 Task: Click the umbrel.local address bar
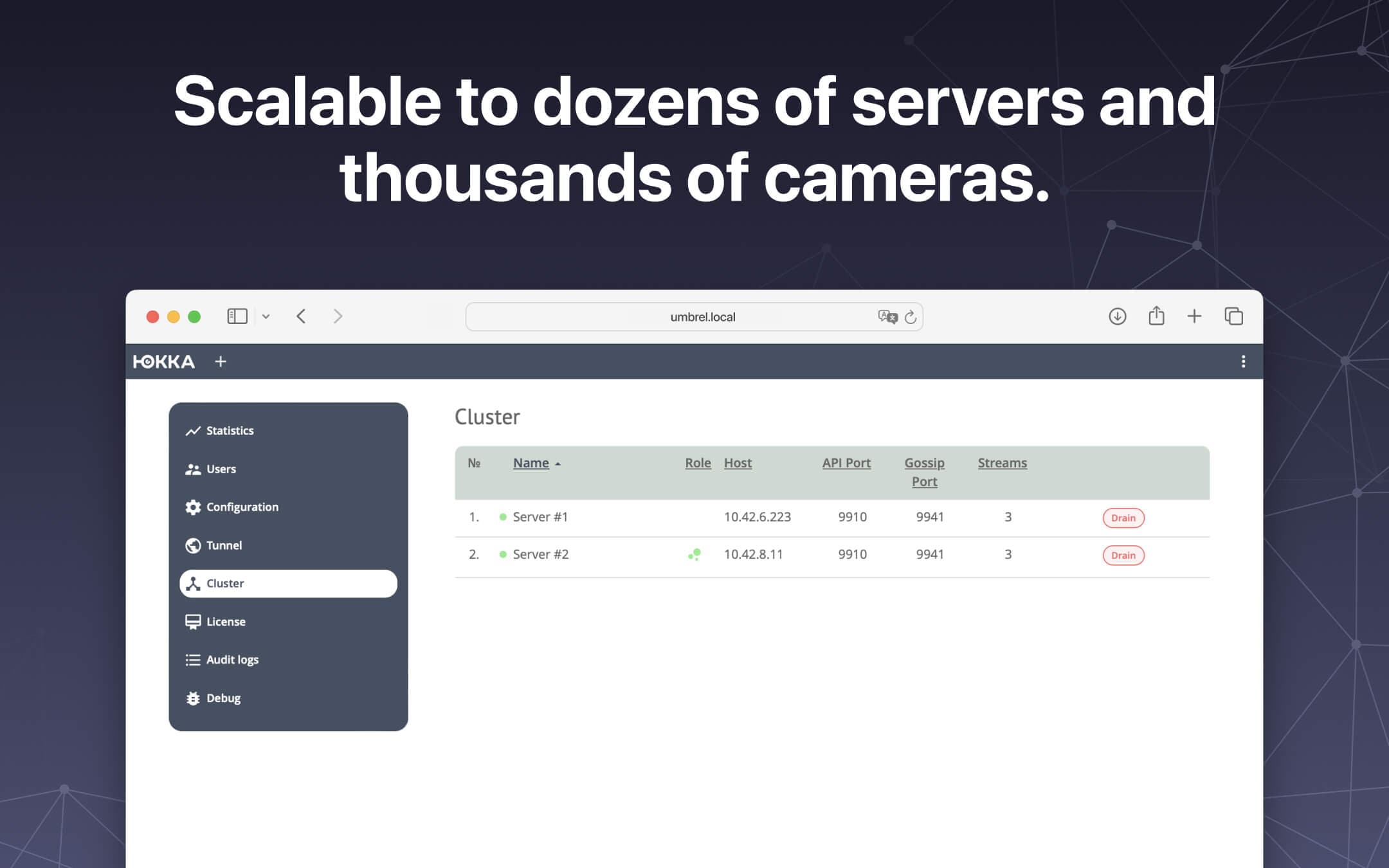pyautogui.click(x=693, y=316)
